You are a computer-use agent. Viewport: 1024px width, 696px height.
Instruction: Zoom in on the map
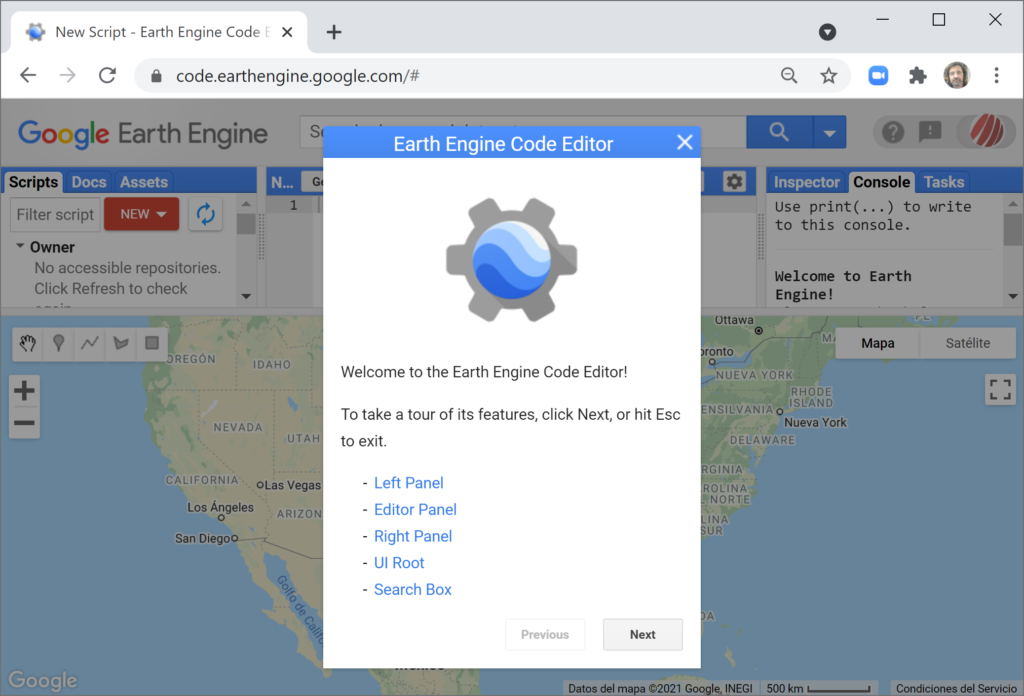(x=24, y=390)
